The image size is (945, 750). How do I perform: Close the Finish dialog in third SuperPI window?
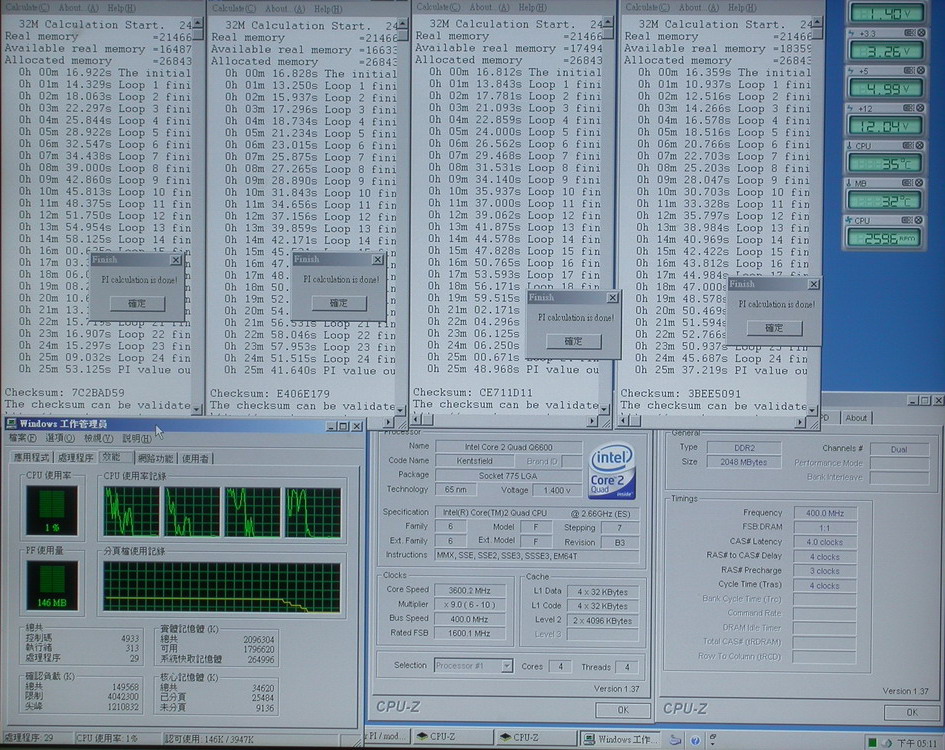click(612, 297)
